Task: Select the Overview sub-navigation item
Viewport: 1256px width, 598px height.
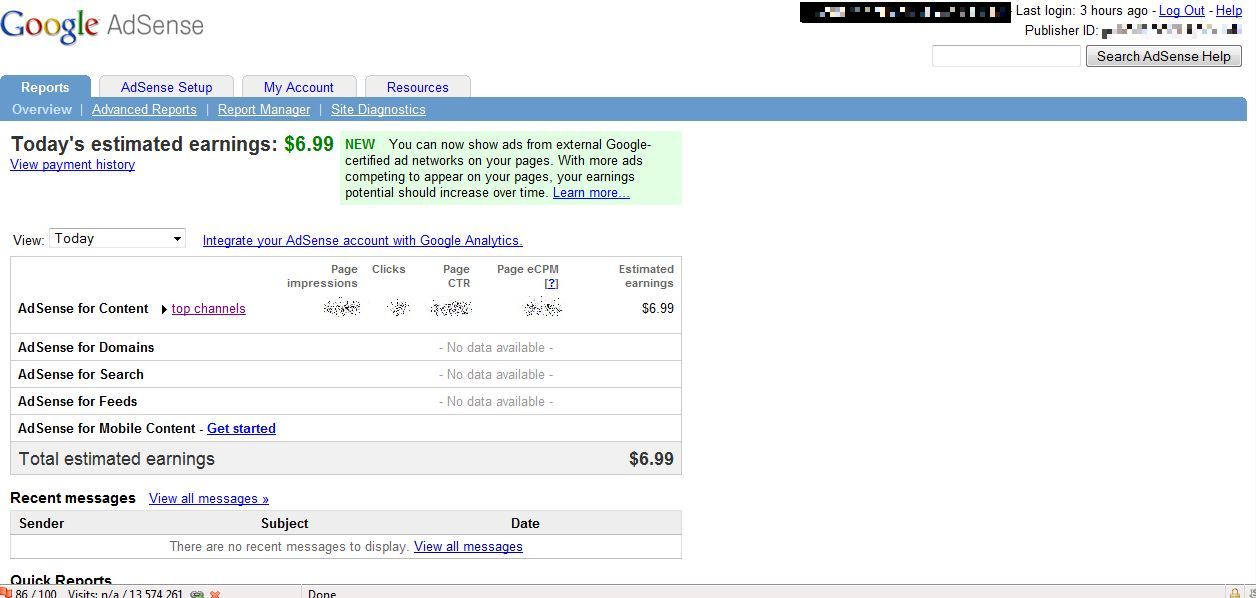Action: tap(42, 109)
